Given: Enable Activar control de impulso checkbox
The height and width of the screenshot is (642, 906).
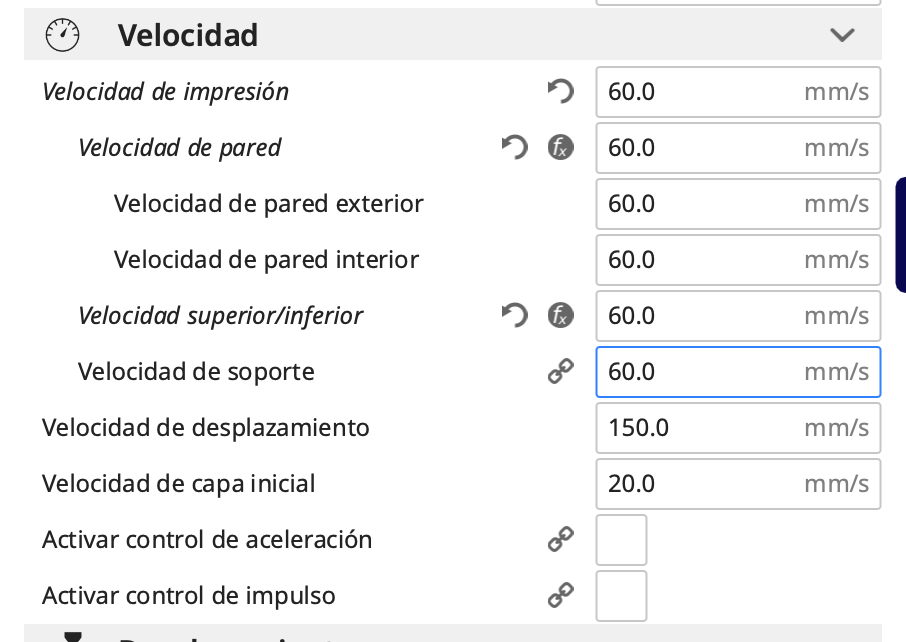Looking at the screenshot, I should click(x=621, y=596).
